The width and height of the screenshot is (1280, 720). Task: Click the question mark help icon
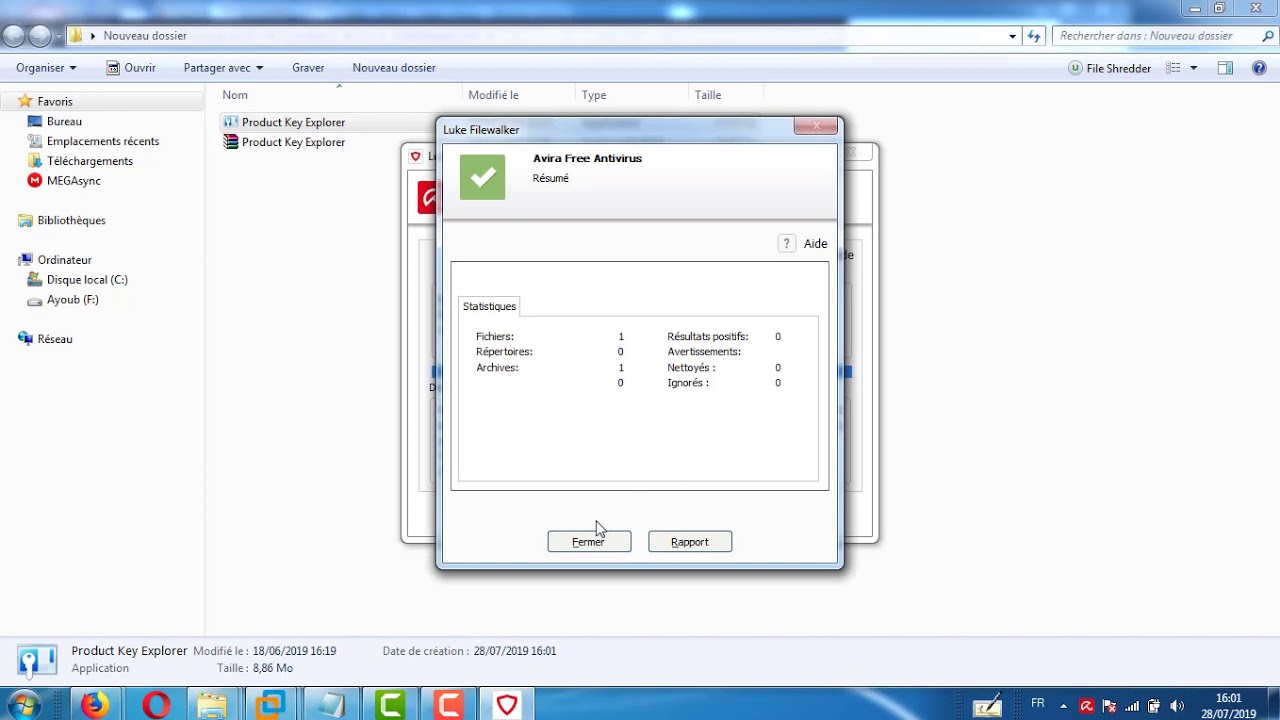786,244
